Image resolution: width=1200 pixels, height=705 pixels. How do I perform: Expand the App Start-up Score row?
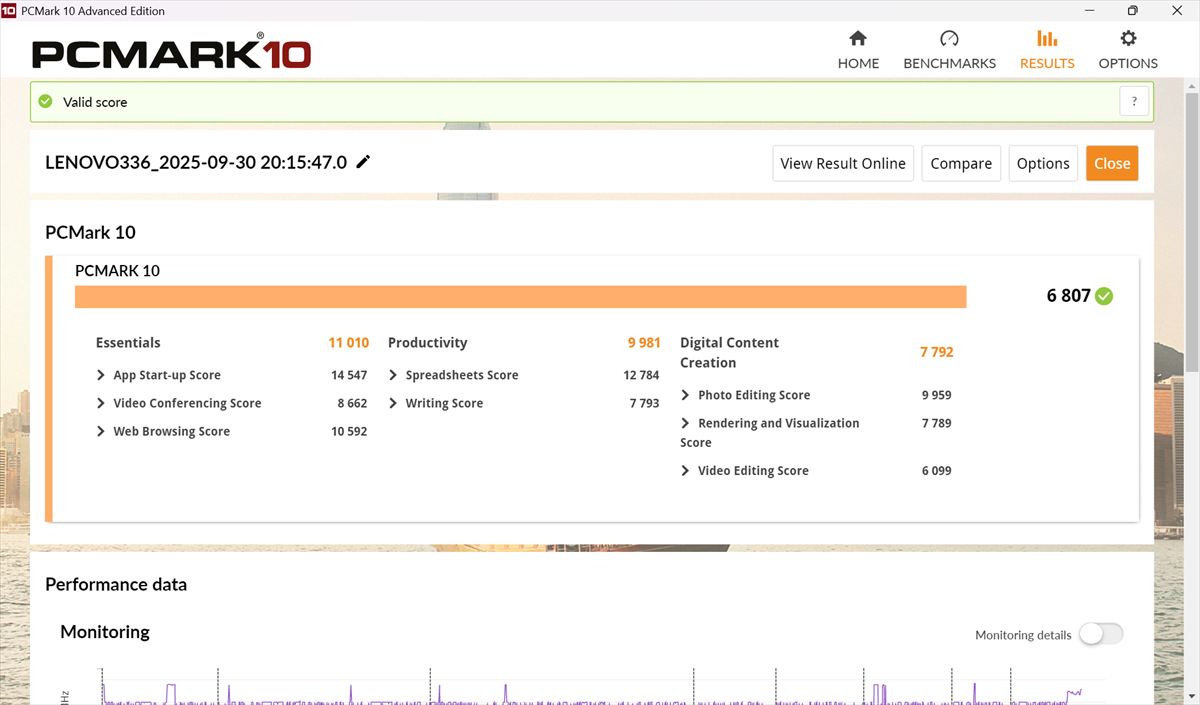(x=101, y=375)
